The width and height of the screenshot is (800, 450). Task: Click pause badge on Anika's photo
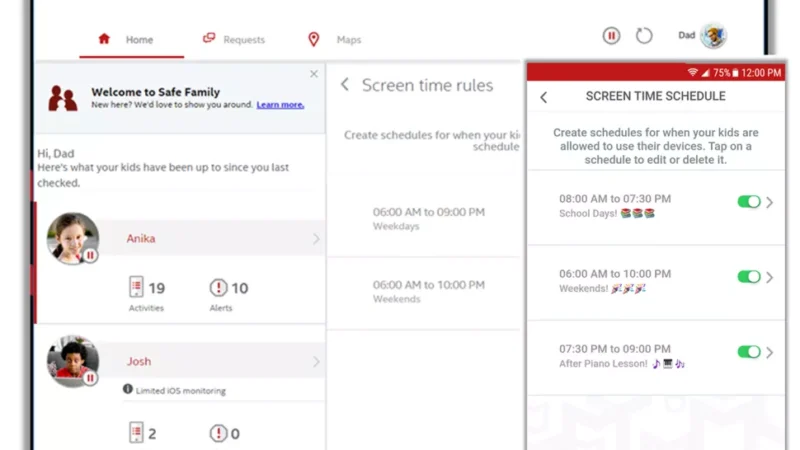(90, 256)
